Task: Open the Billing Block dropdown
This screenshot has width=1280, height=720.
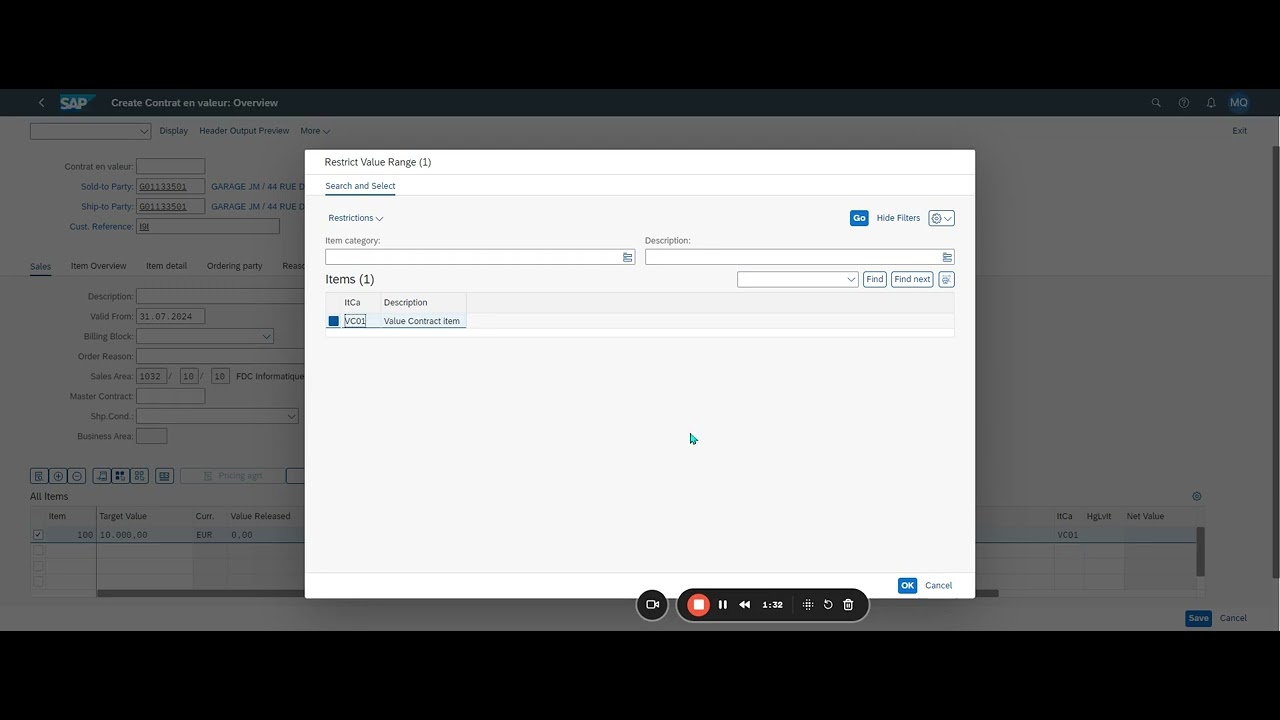Action: pyautogui.click(x=266, y=336)
